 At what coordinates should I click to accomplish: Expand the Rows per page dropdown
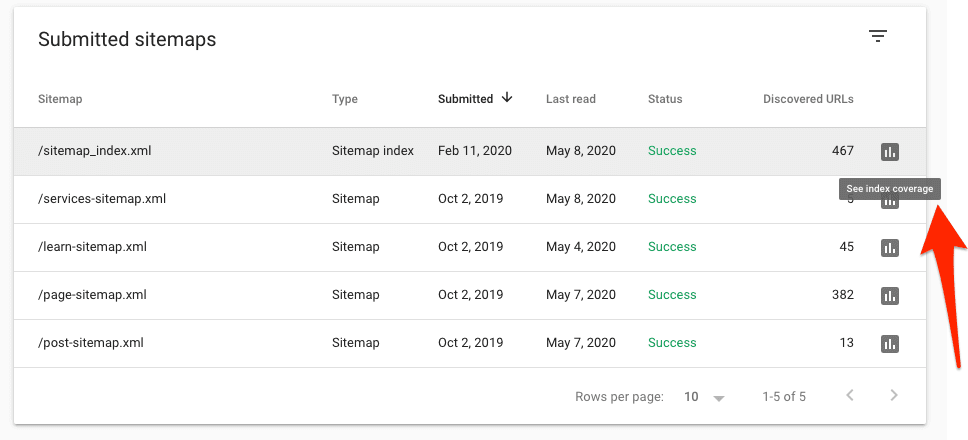[x=704, y=397]
